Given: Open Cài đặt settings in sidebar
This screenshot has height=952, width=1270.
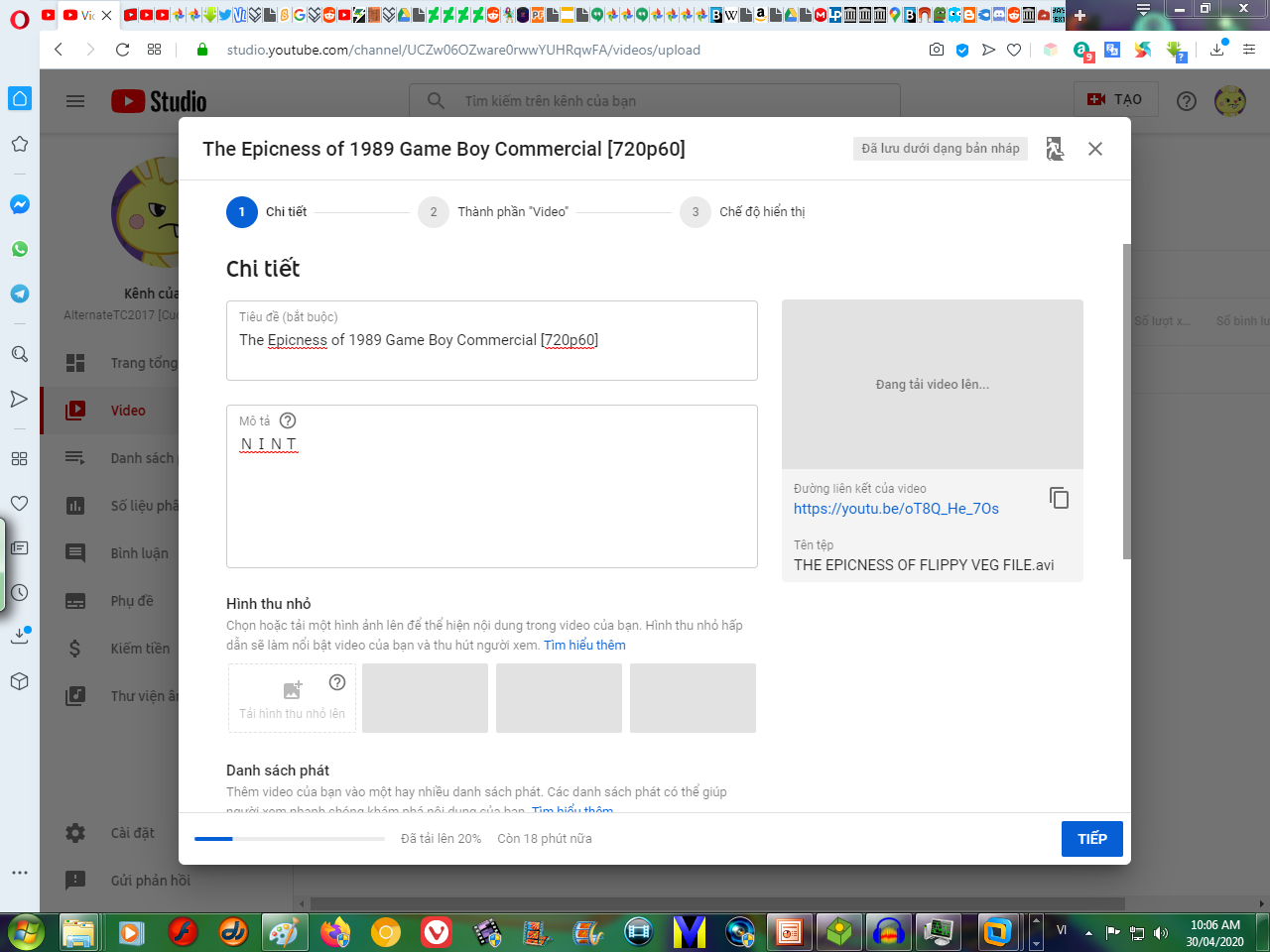Looking at the screenshot, I should click(x=109, y=833).
